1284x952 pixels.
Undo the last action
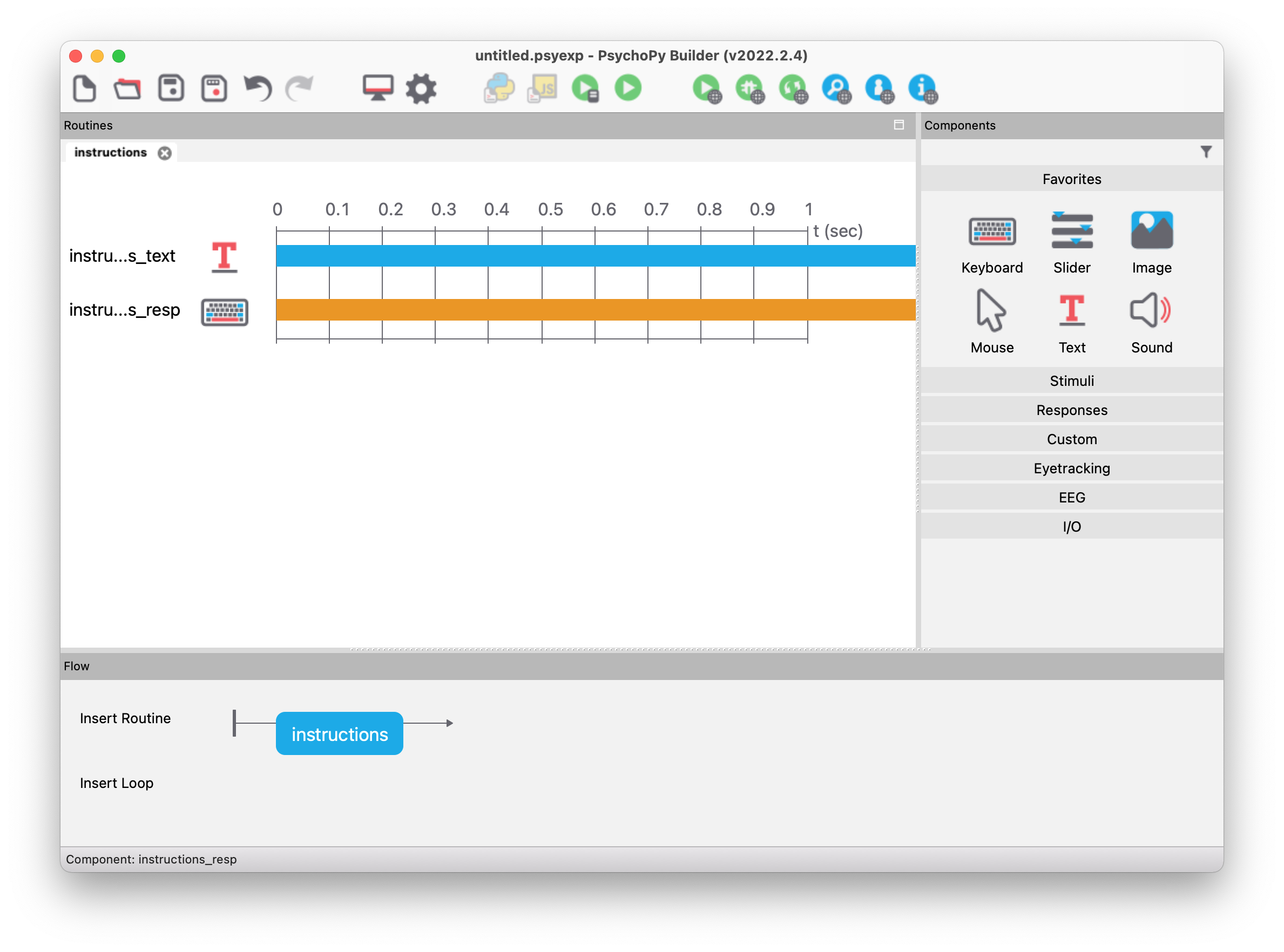coord(257,88)
